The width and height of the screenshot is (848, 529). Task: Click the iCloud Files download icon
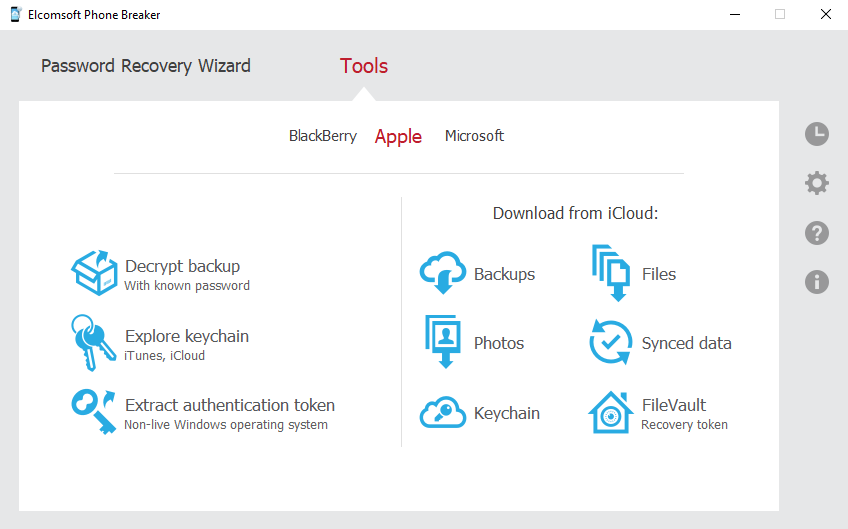coord(610,273)
